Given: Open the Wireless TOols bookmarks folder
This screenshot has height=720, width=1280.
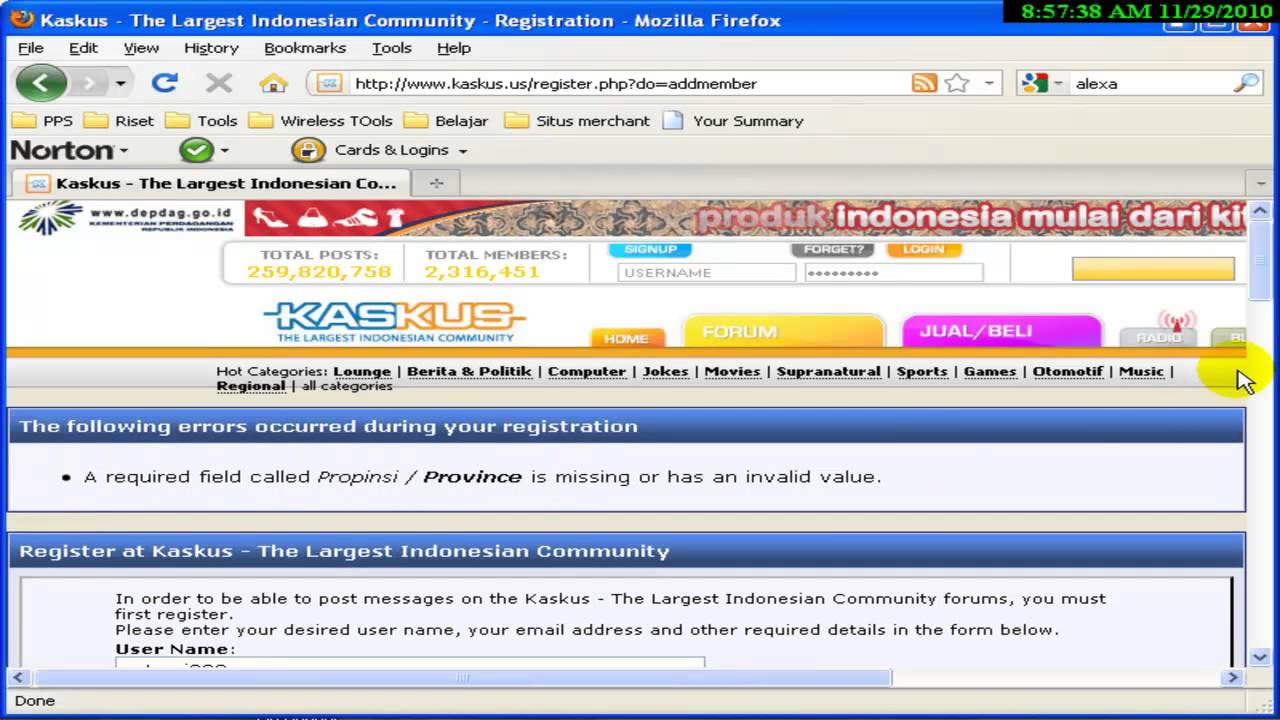Looking at the screenshot, I should pos(322,121).
